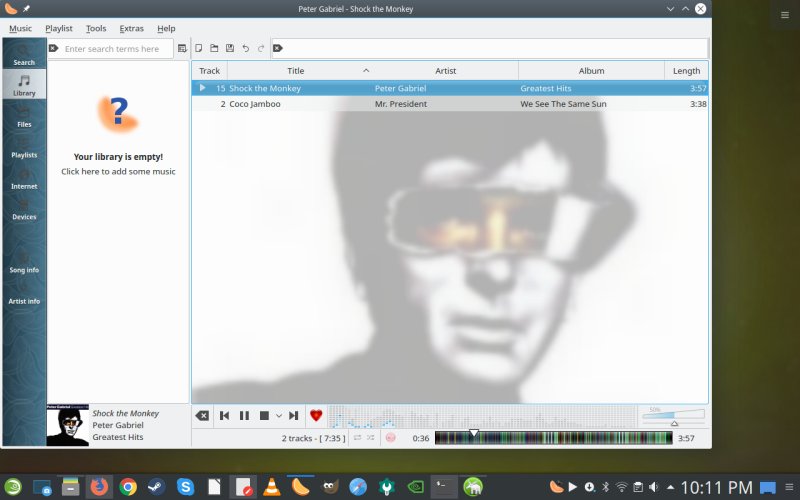Click the 0:36 elapsed time label
Screen dimensions: 800x500
tap(421, 438)
